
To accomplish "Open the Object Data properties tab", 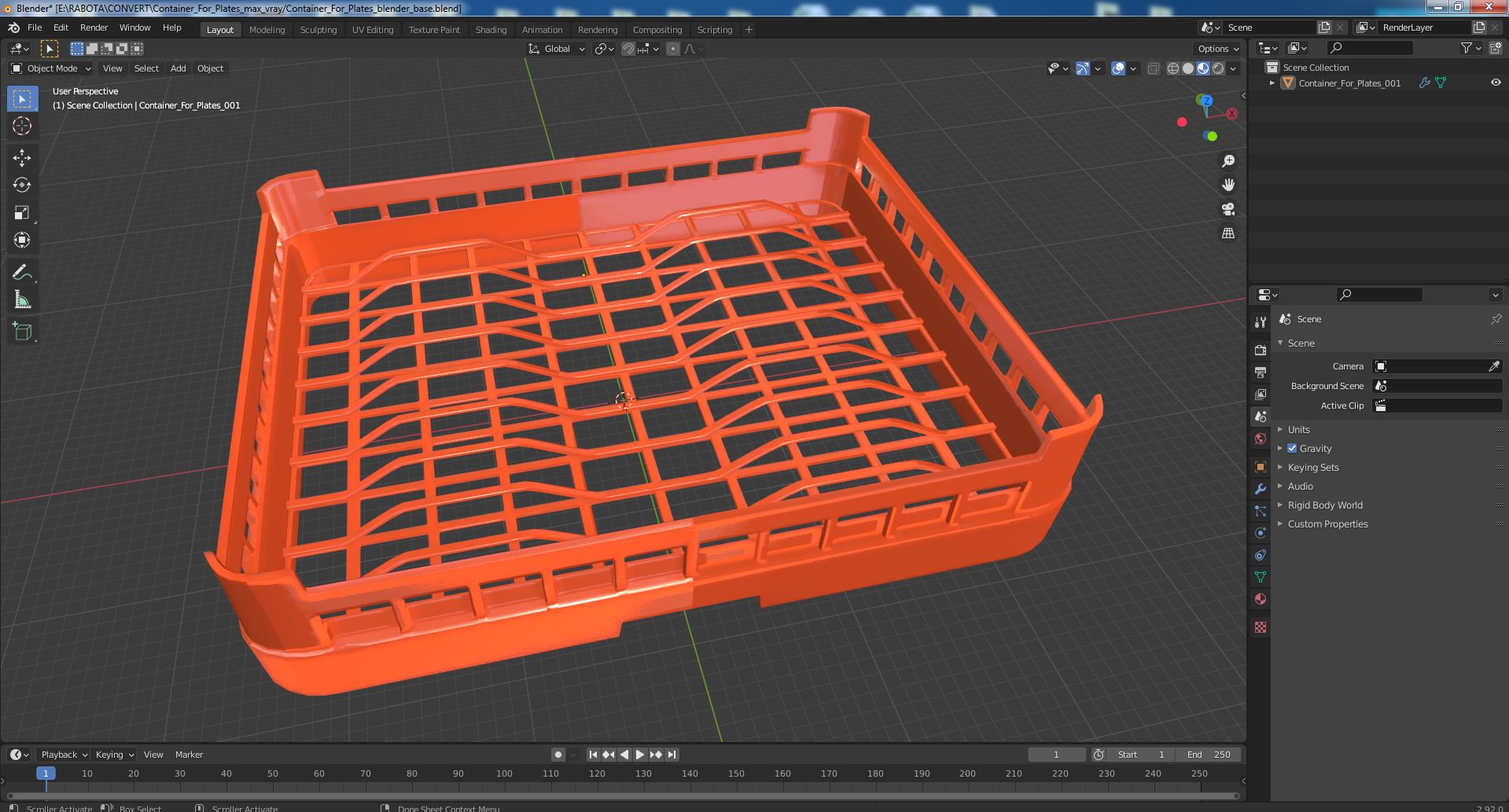I will pos(1261,577).
